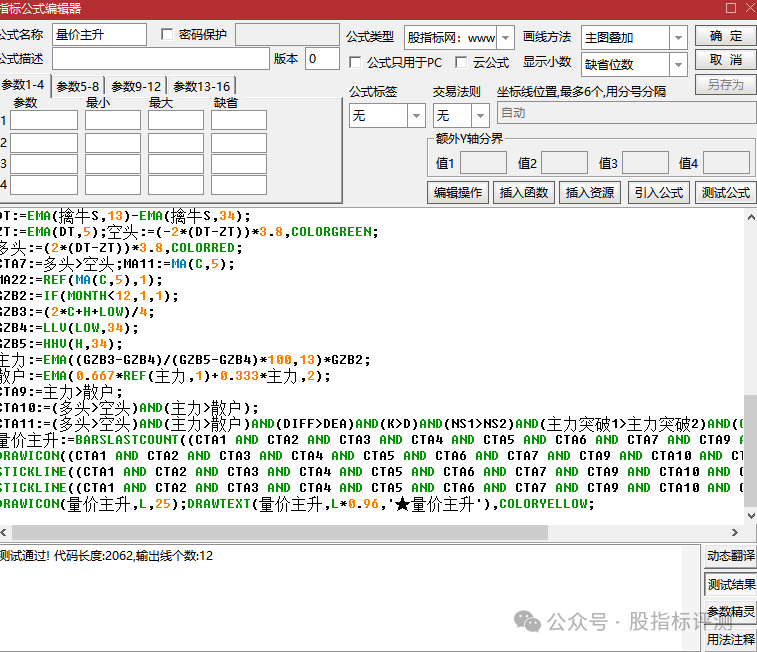The width and height of the screenshot is (757, 652).
Task: Click the code line GZB2:=IF(MONTH<12,1,1)
Action: (89, 296)
